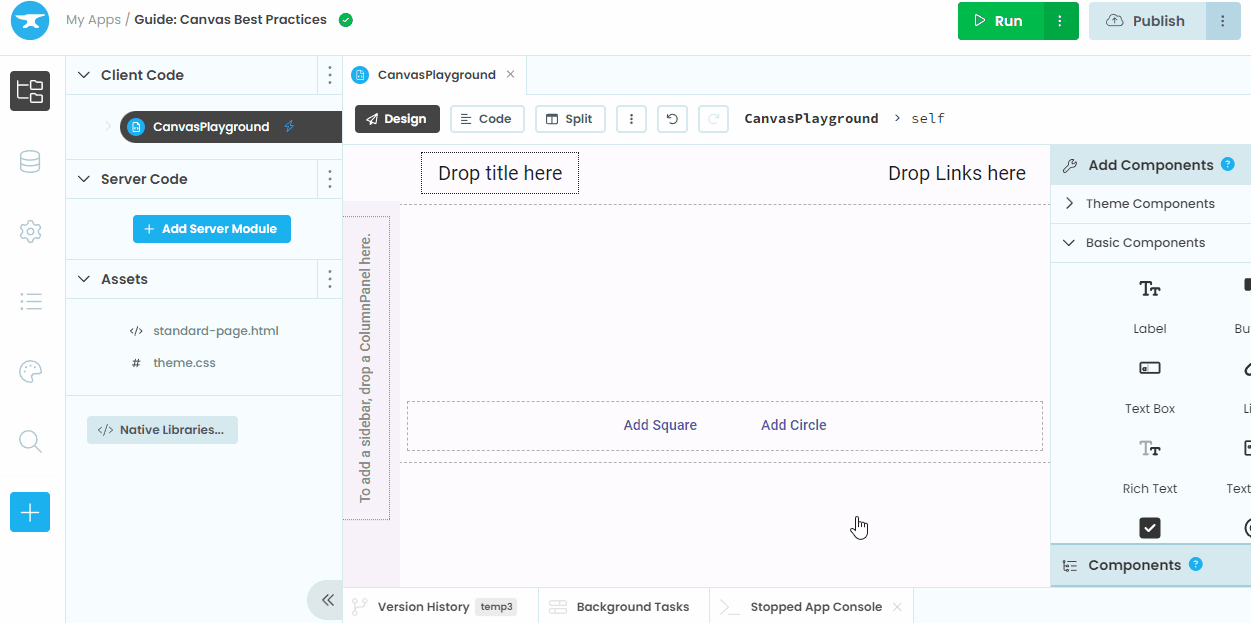Open the Anvil logo home icon
Viewport: 1251px width, 623px height.
30,21
